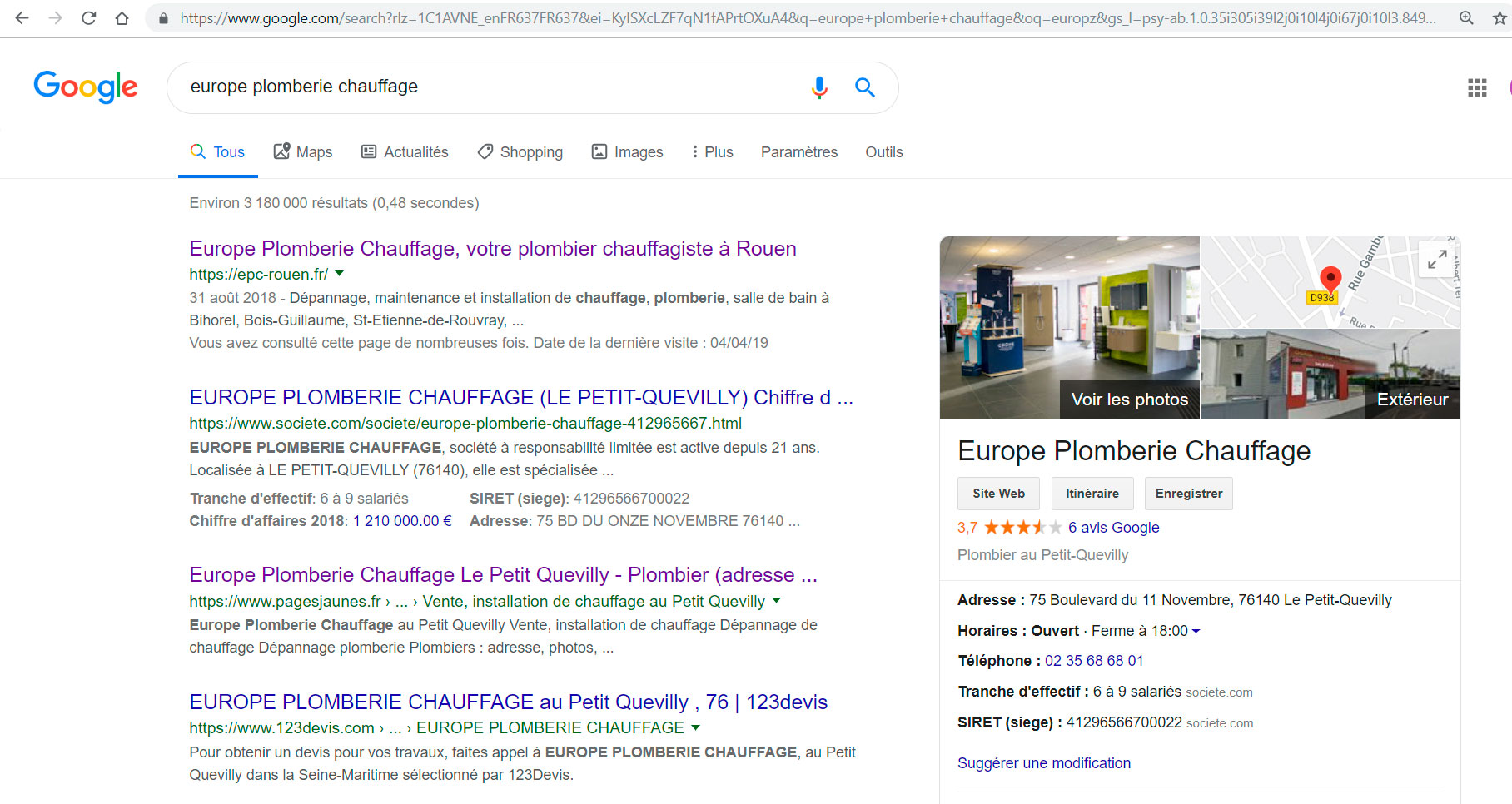View site info via the padlock icon
Viewport: 1512px width, 804px height.
[163, 18]
